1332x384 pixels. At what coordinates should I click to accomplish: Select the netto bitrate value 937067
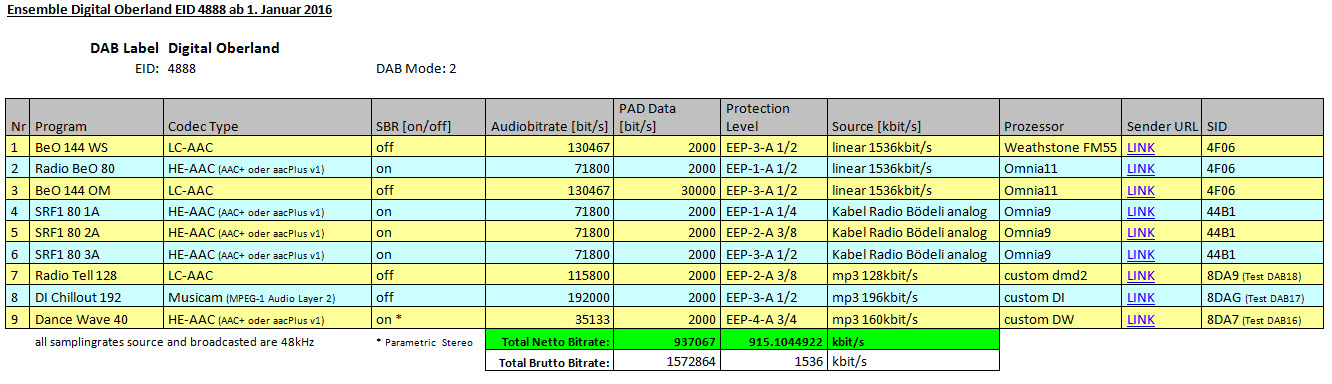tap(667, 340)
